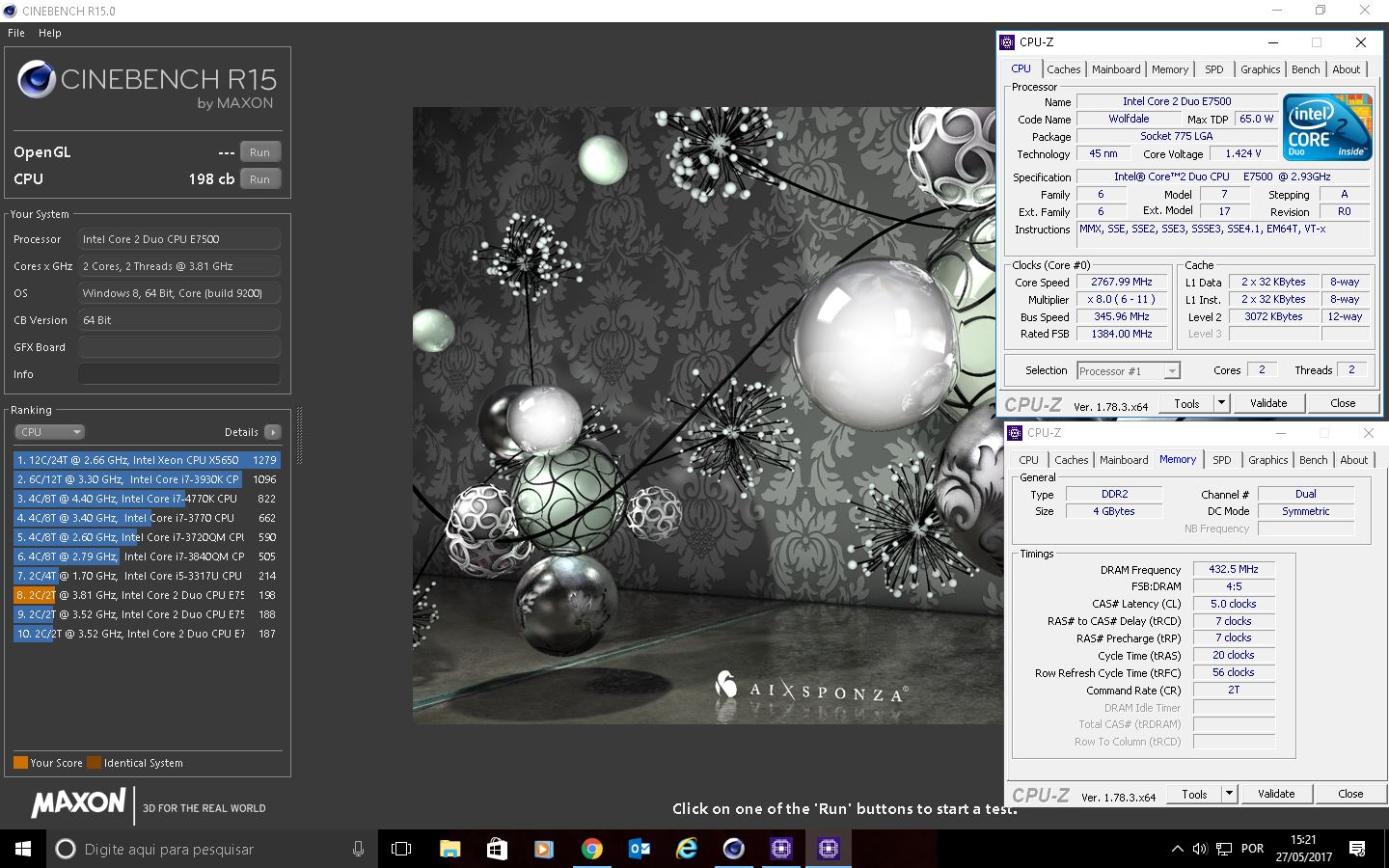Screen dimensions: 1389x868
Task: Click Tools button in bottom CPU-Z window
Action: (1194, 794)
